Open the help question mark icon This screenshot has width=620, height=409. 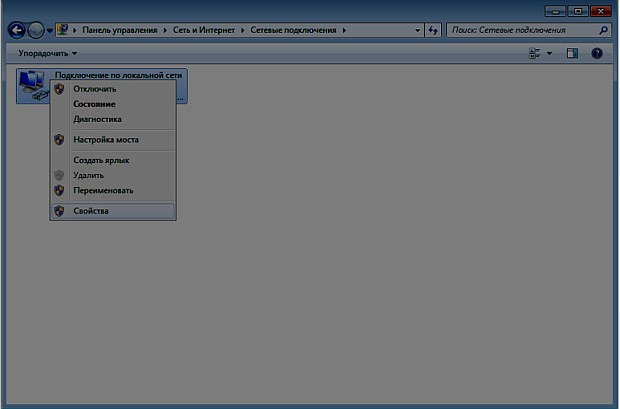[597, 52]
